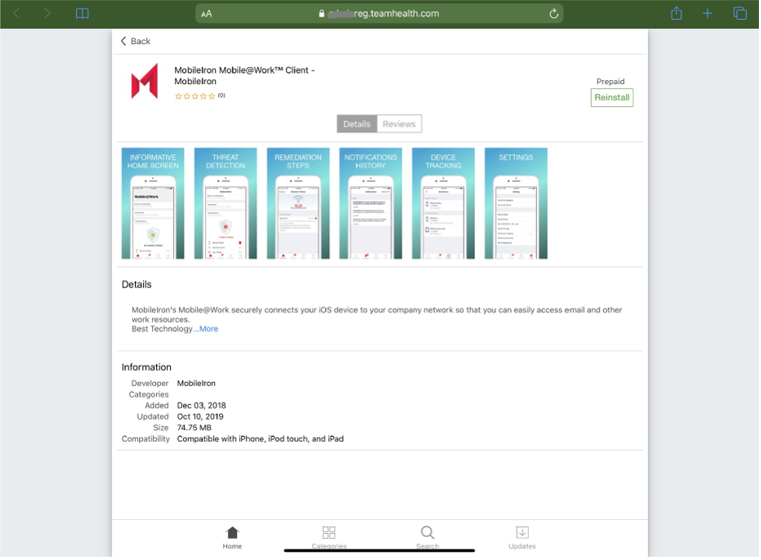
Task: Select the Details tab
Action: point(357,124)
